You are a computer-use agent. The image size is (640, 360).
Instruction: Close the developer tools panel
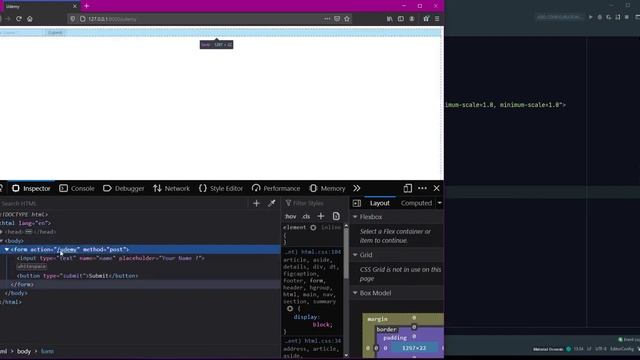click(437, 188)
